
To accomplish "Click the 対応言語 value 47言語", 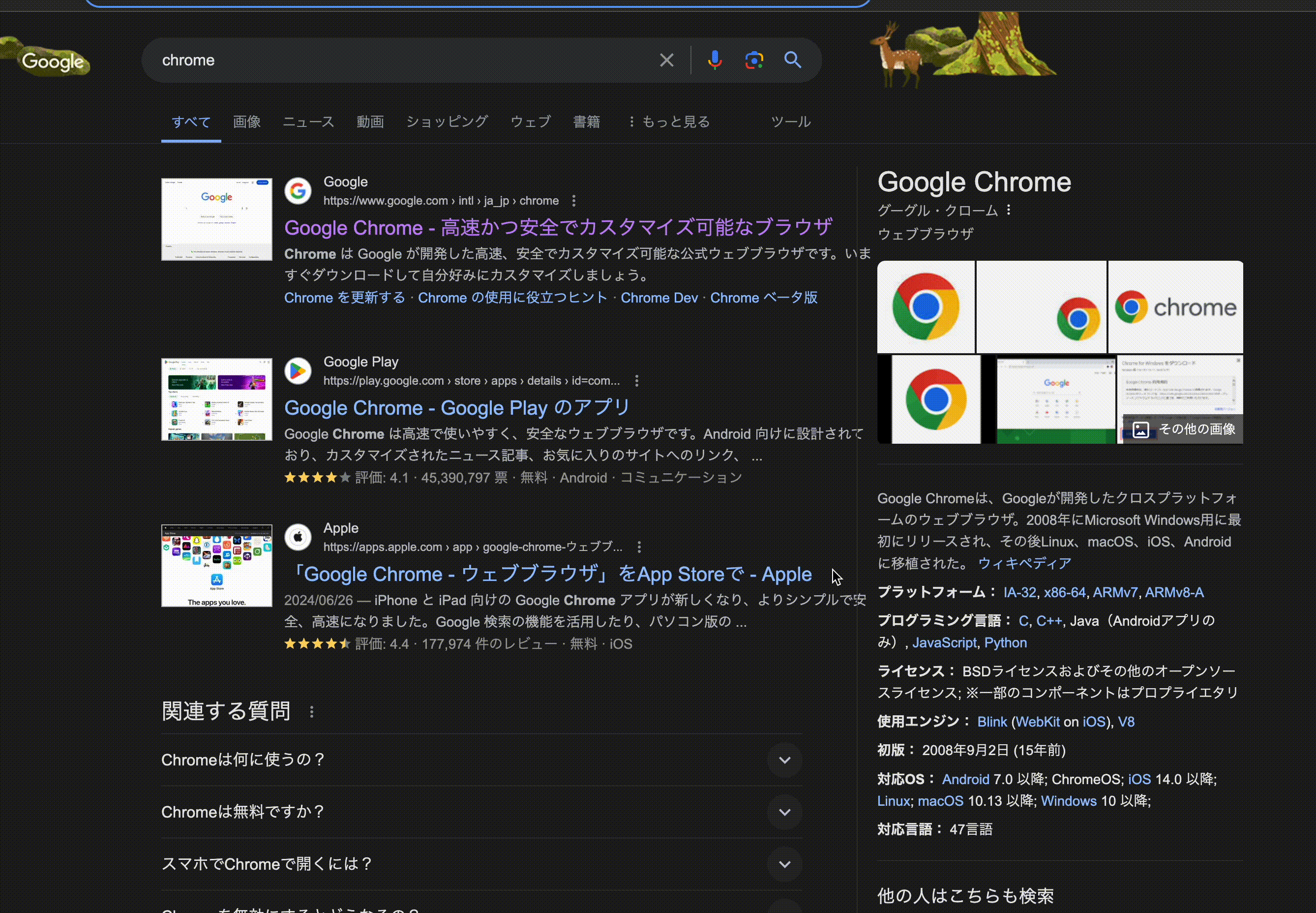I will (x=971, y=829).
